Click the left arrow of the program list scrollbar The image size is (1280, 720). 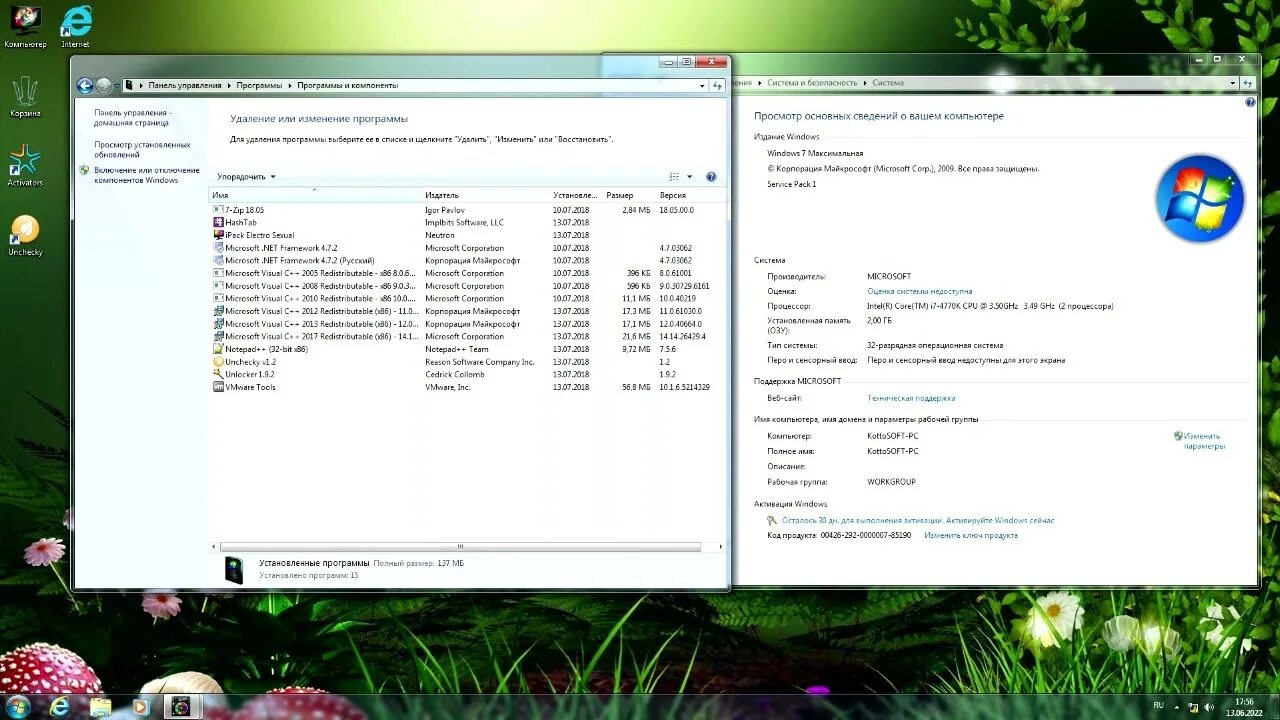click(213, 547)
